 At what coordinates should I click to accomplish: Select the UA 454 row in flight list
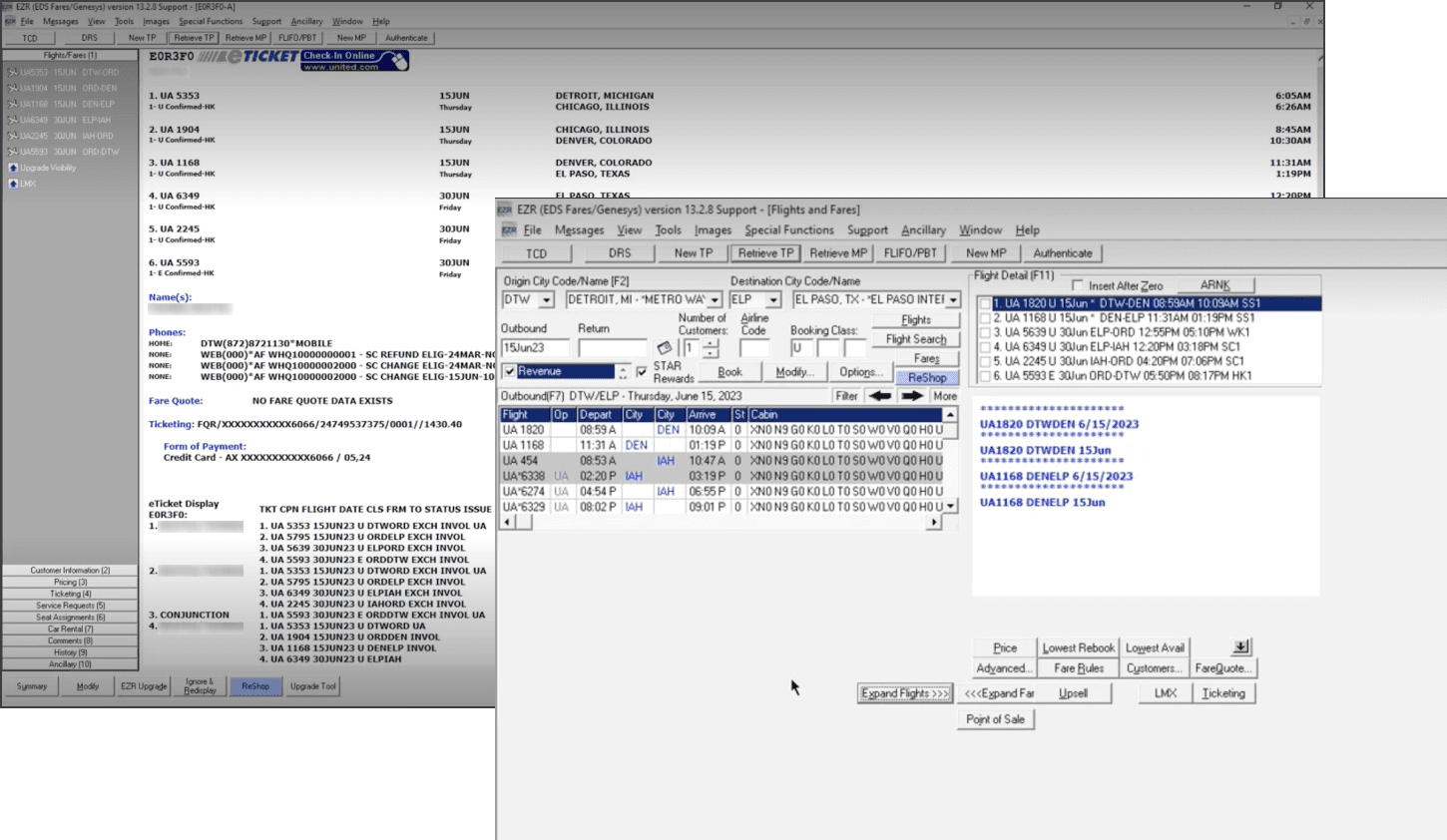[x=721, y=461]
